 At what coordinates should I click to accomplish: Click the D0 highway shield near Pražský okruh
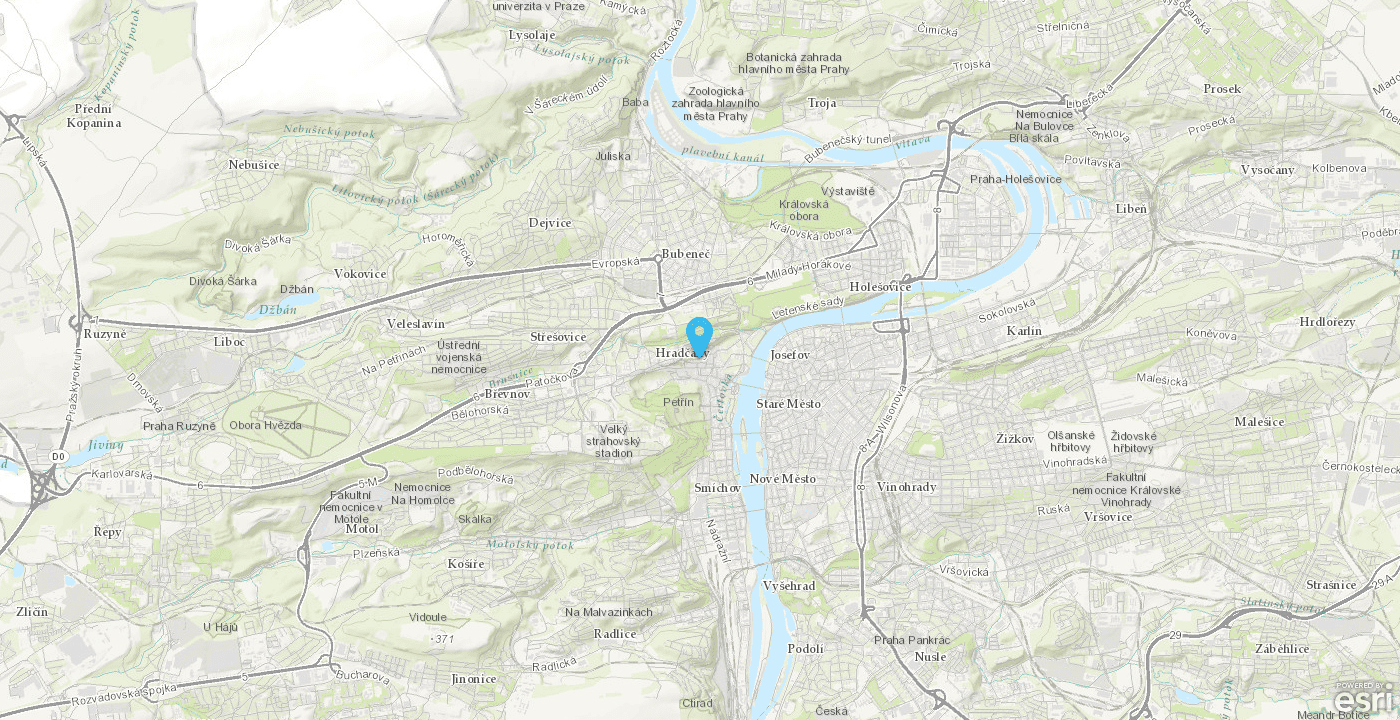(x=58, y=456)
